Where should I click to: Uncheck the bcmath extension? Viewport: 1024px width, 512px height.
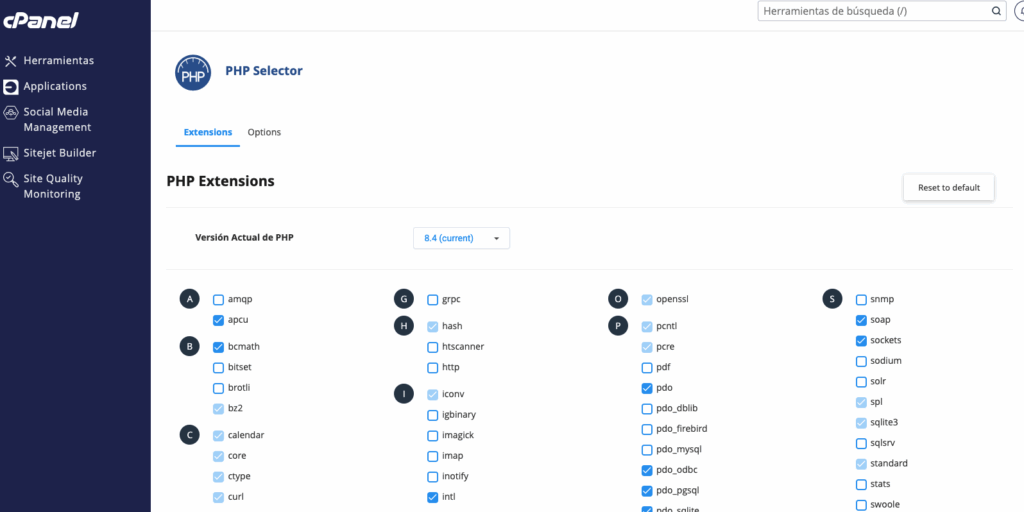[x=219, y=347]
